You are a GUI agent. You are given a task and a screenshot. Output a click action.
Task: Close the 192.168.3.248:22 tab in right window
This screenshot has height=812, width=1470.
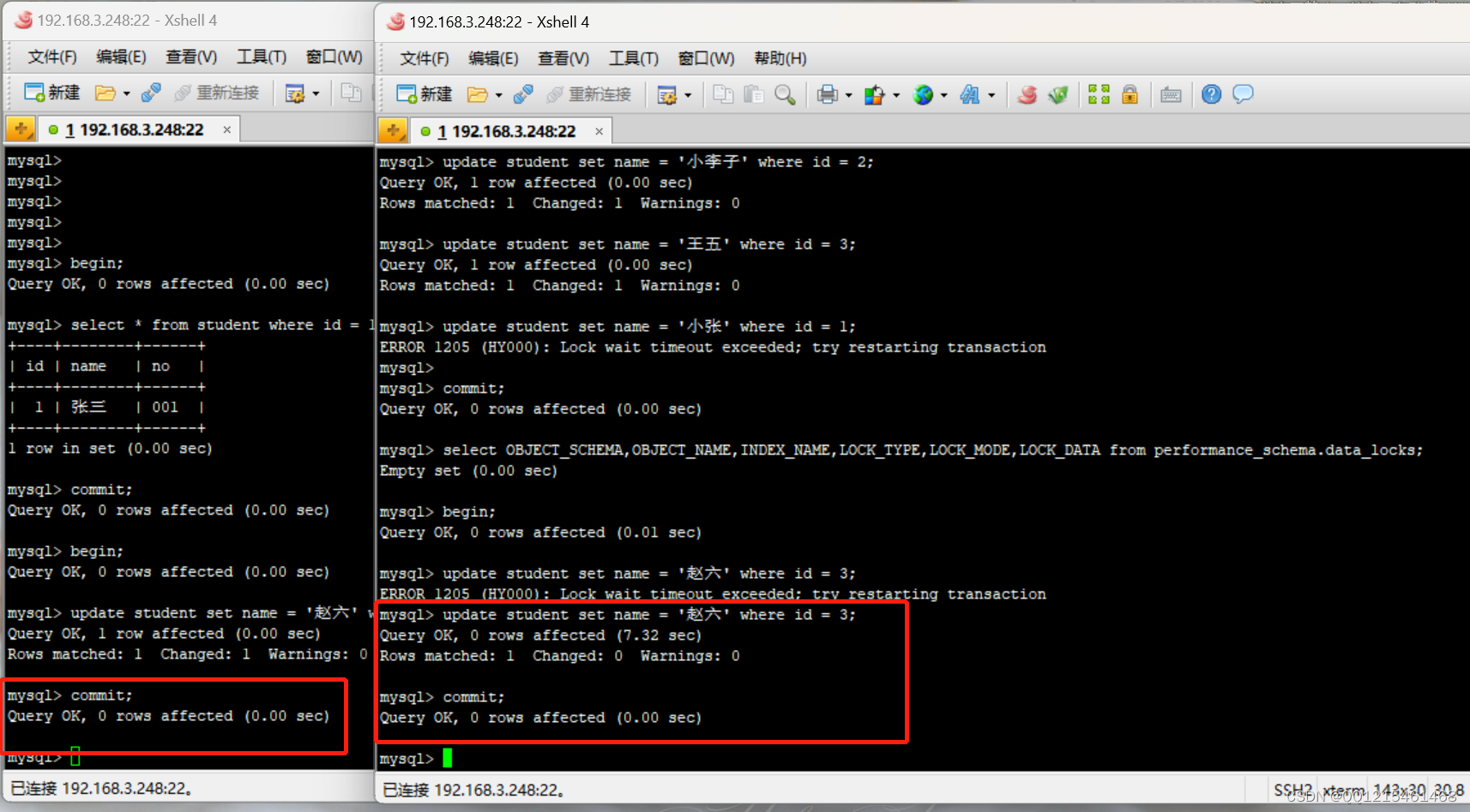(x=599, y=131)
